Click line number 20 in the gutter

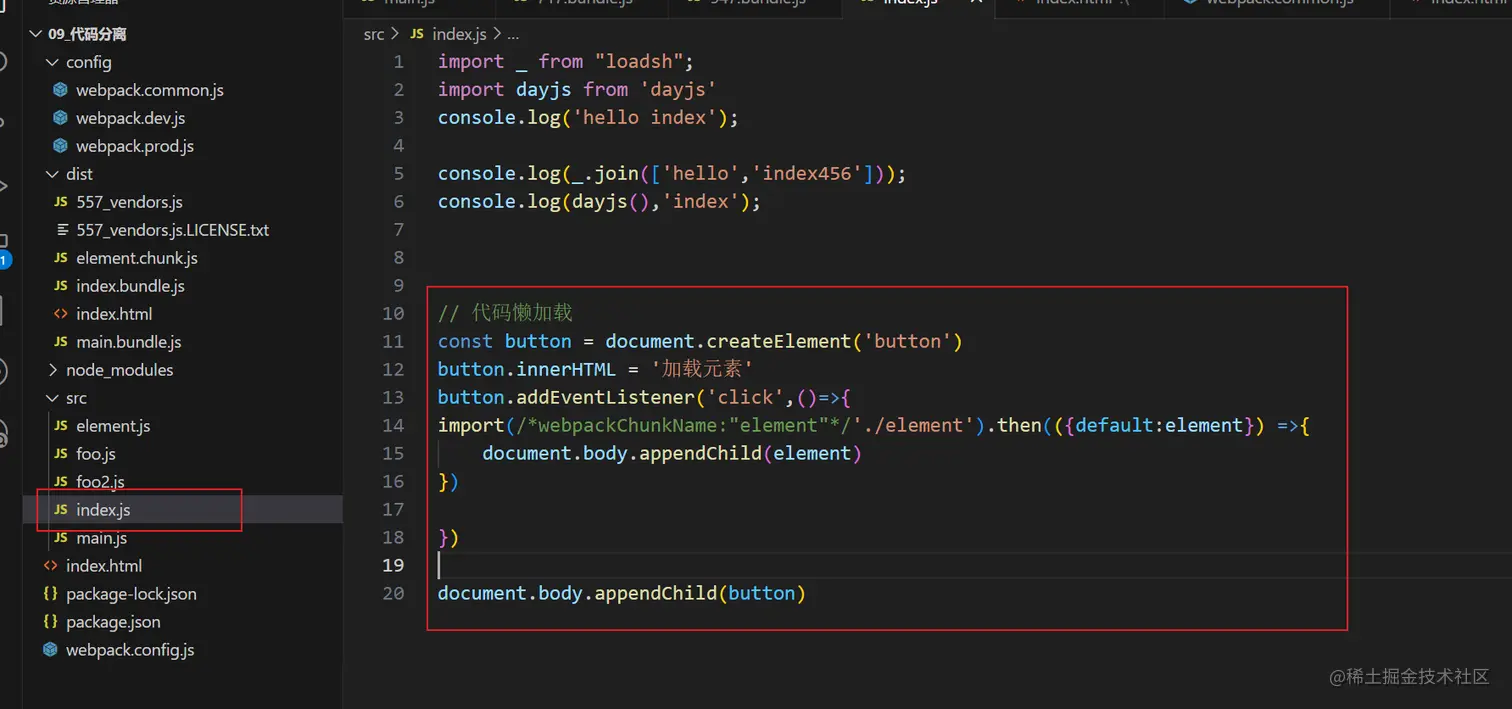393,594
